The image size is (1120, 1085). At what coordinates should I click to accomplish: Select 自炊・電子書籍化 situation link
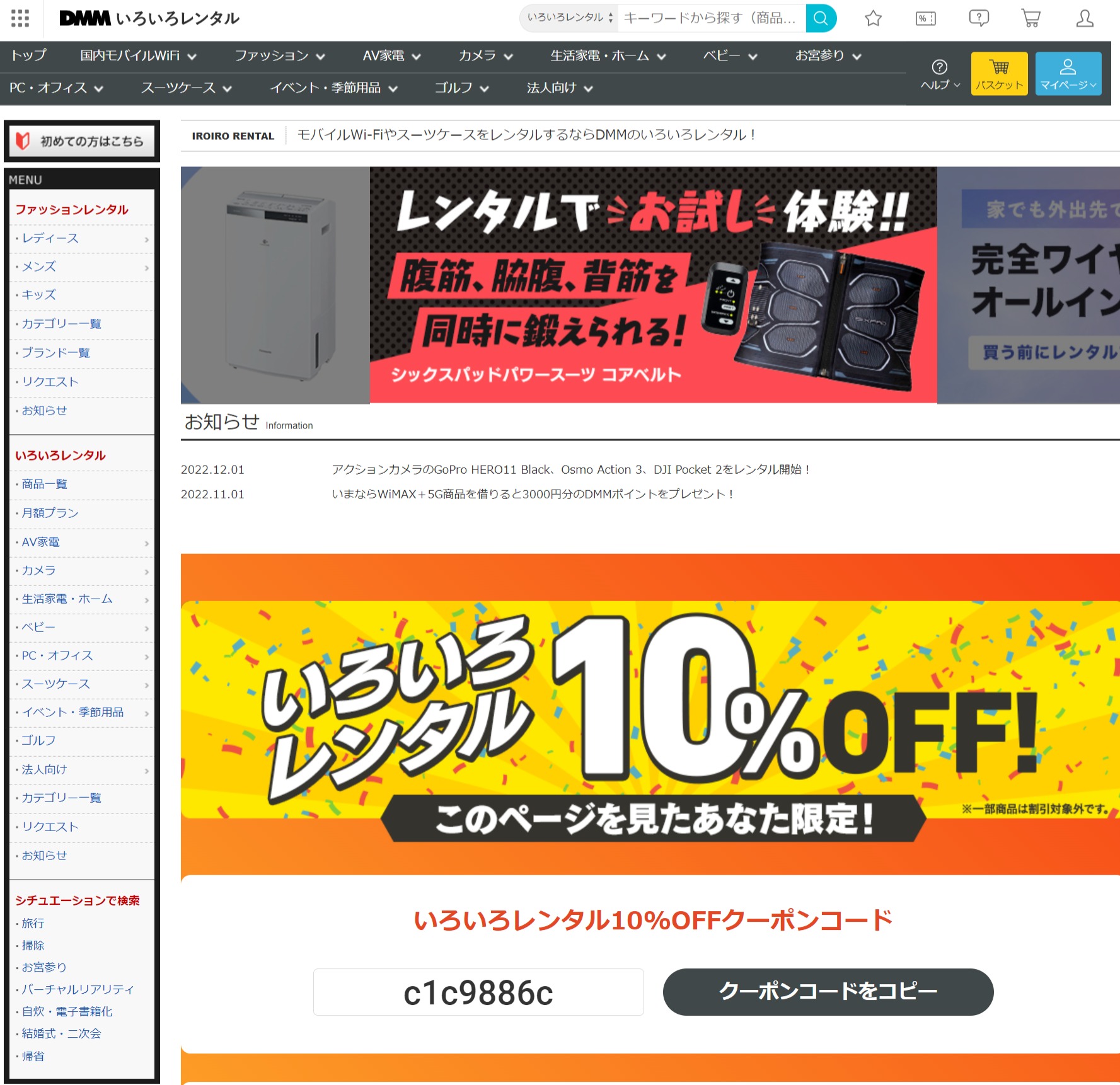(67, 1012)
